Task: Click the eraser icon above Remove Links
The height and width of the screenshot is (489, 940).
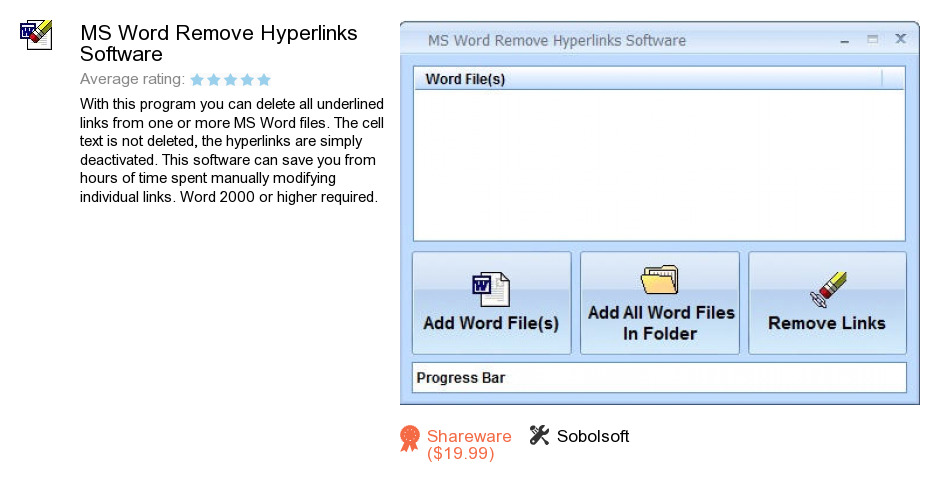Action: point(828,289)
